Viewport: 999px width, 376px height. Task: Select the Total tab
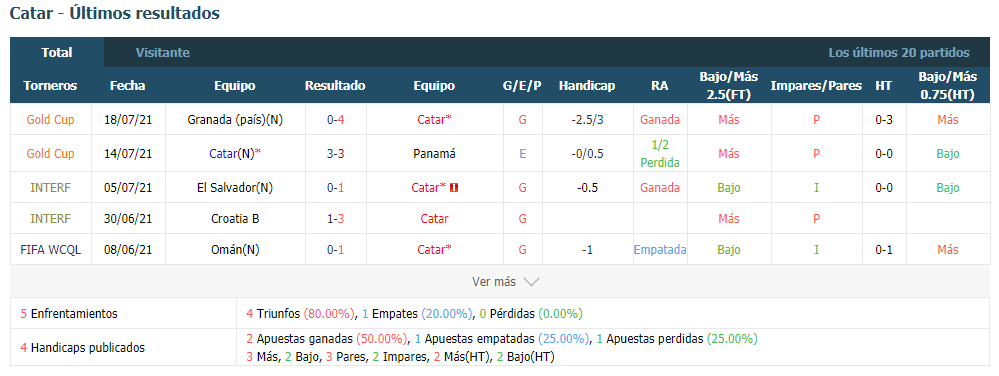coord(57,53)
